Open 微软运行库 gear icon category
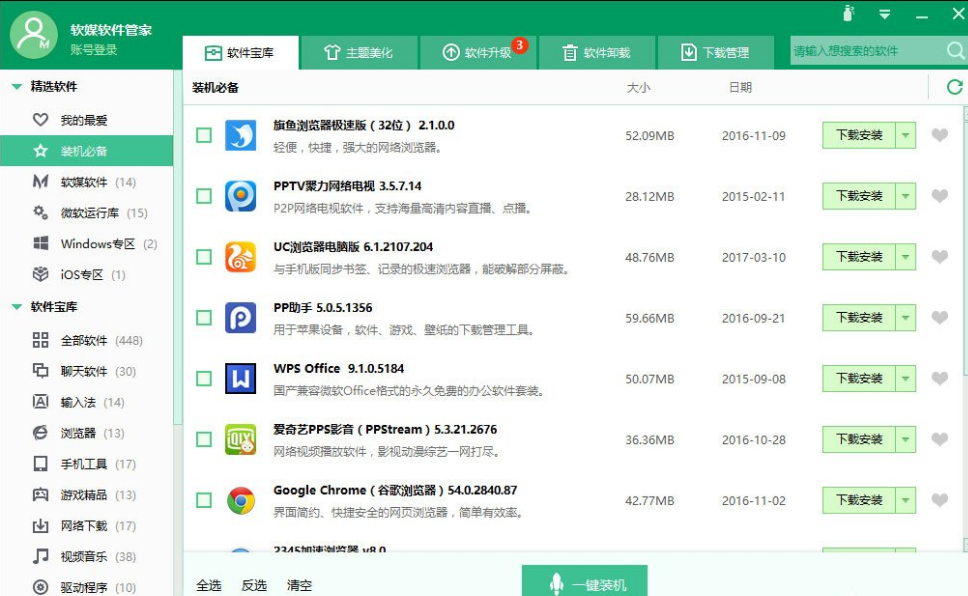 pyautogui.click(x=41, y=212)
